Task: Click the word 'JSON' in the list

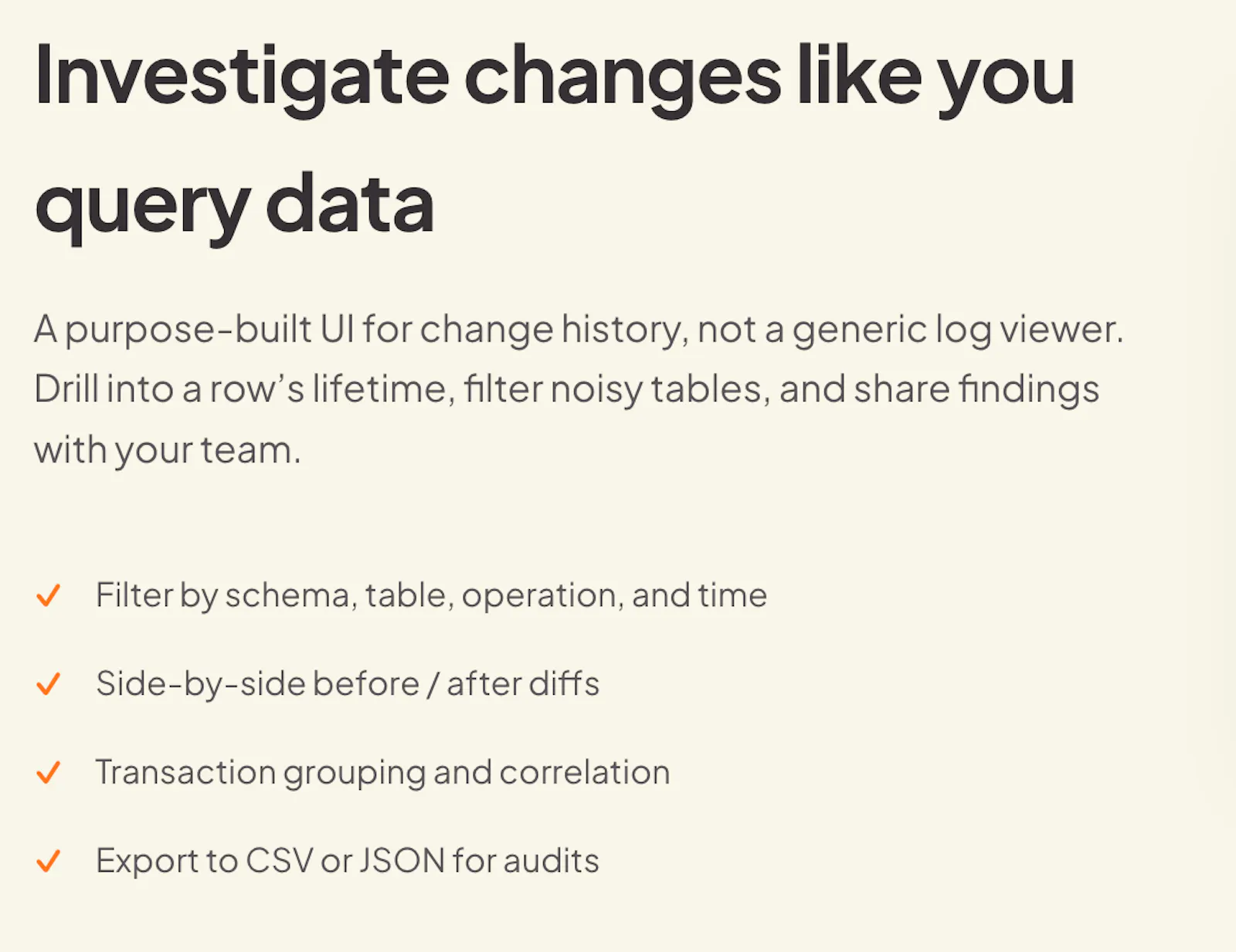Action: (x=402, y=861)
